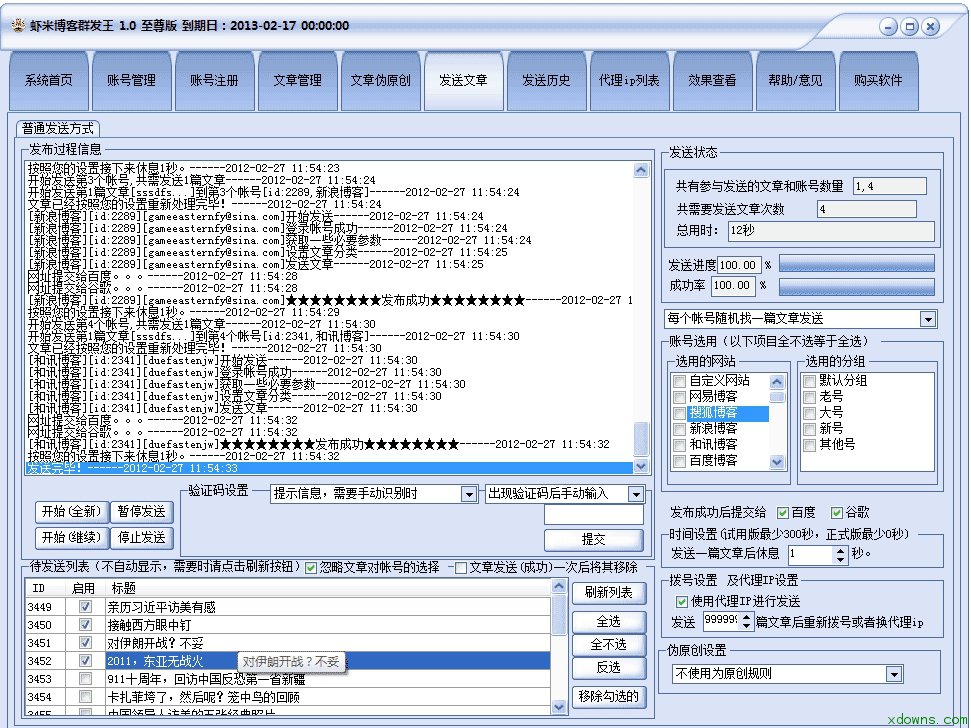Click the 移除勾选的 button

pyautogui.click(x=608, y=696)
